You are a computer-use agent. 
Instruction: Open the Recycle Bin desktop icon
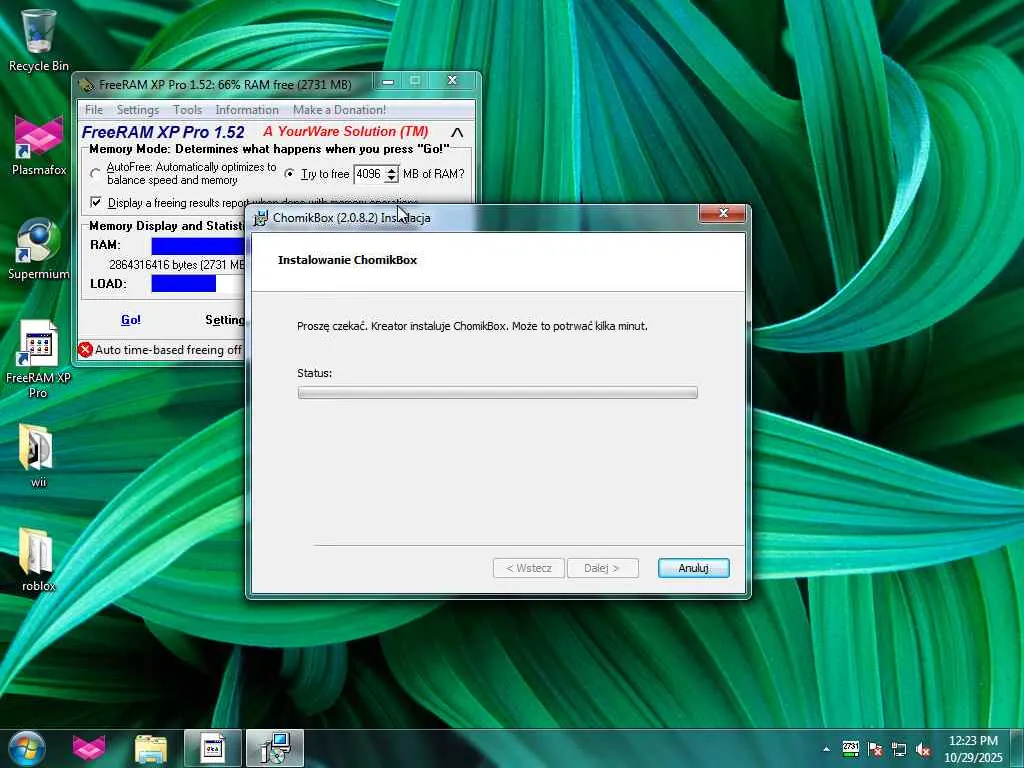pyautogui.click(x=39, y=40)
